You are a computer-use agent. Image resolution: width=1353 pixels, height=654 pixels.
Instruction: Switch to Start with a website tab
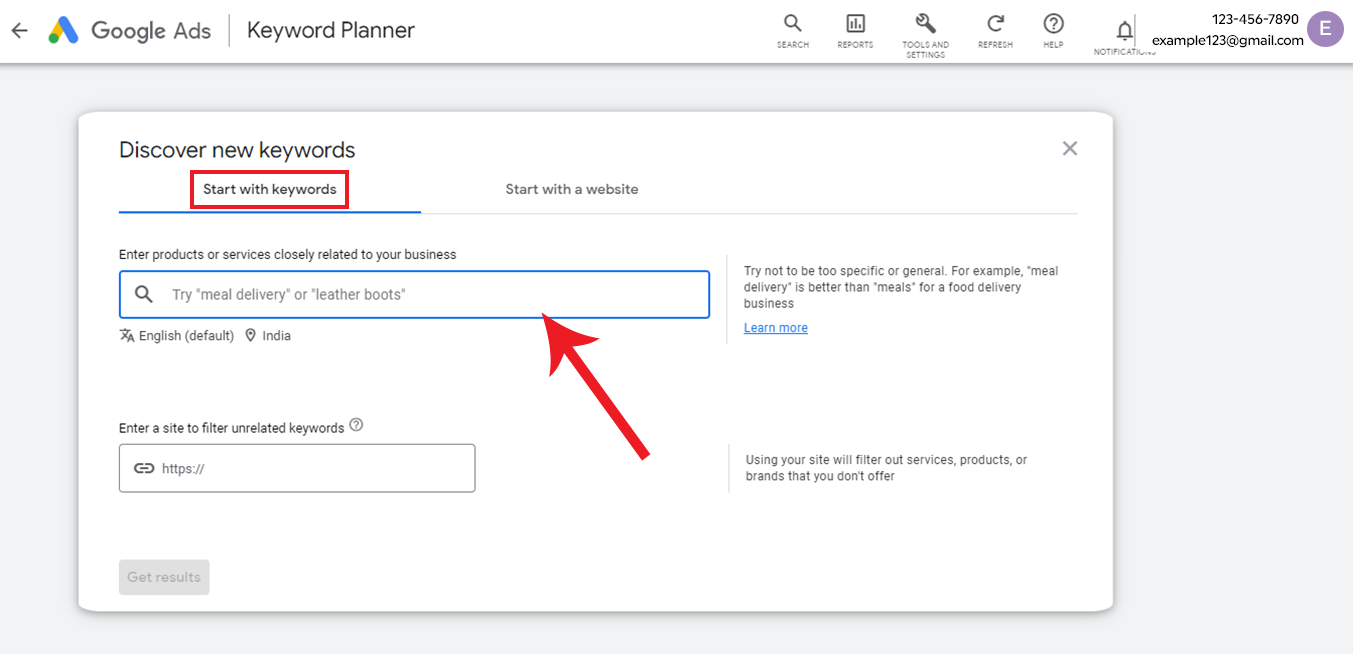[572, 189]
